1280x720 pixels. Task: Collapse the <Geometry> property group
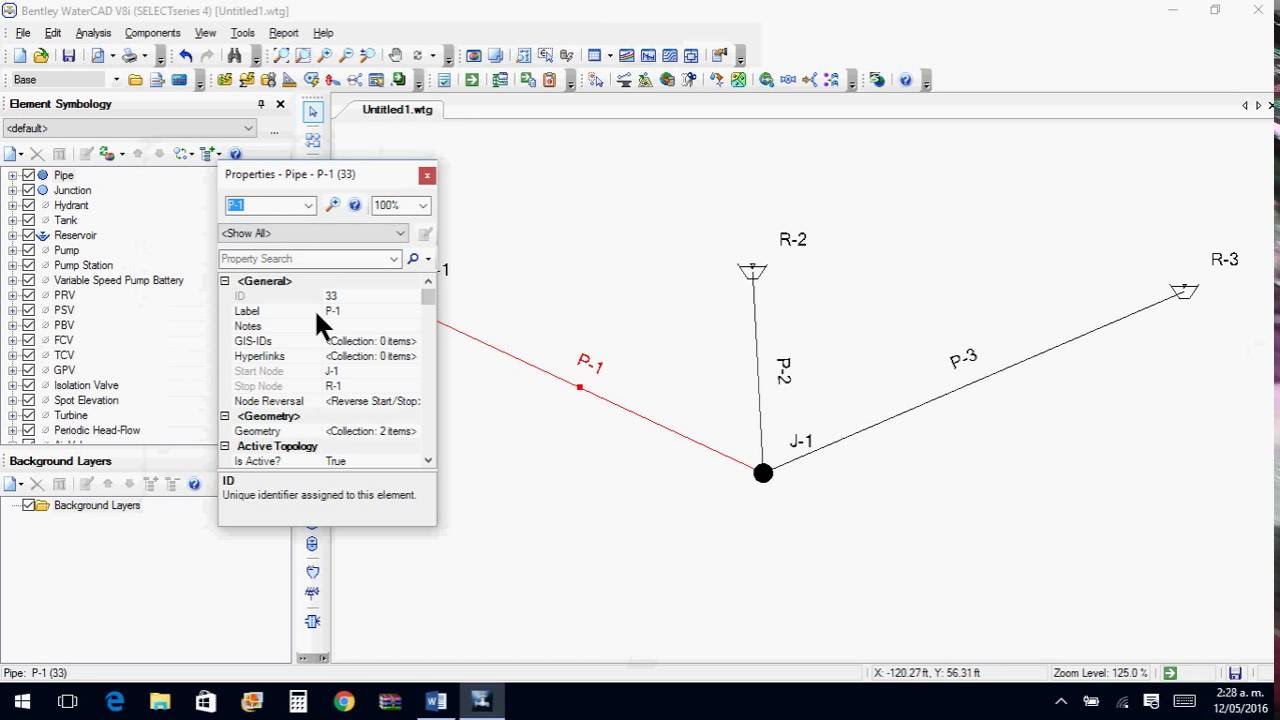click(x=225, y=416)
